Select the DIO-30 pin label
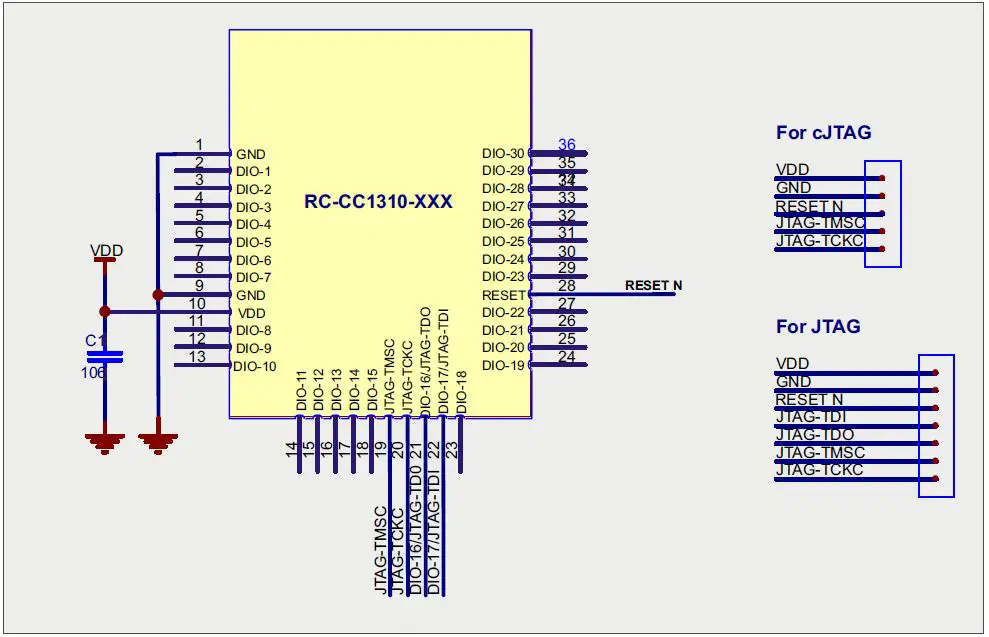The width and height of the screenshot is (989, 637). (x=503, y=153)
